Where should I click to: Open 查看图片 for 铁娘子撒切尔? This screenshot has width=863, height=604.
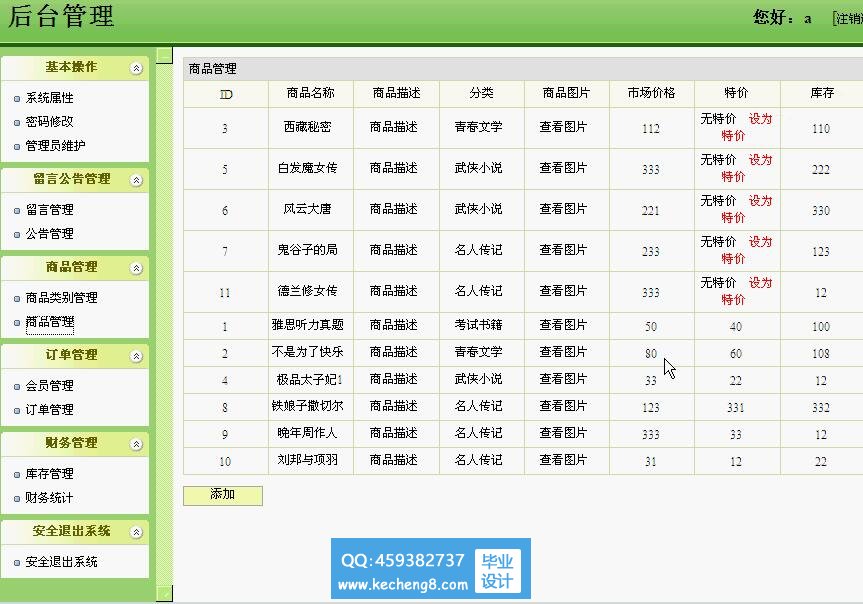(x=563, y=406)
